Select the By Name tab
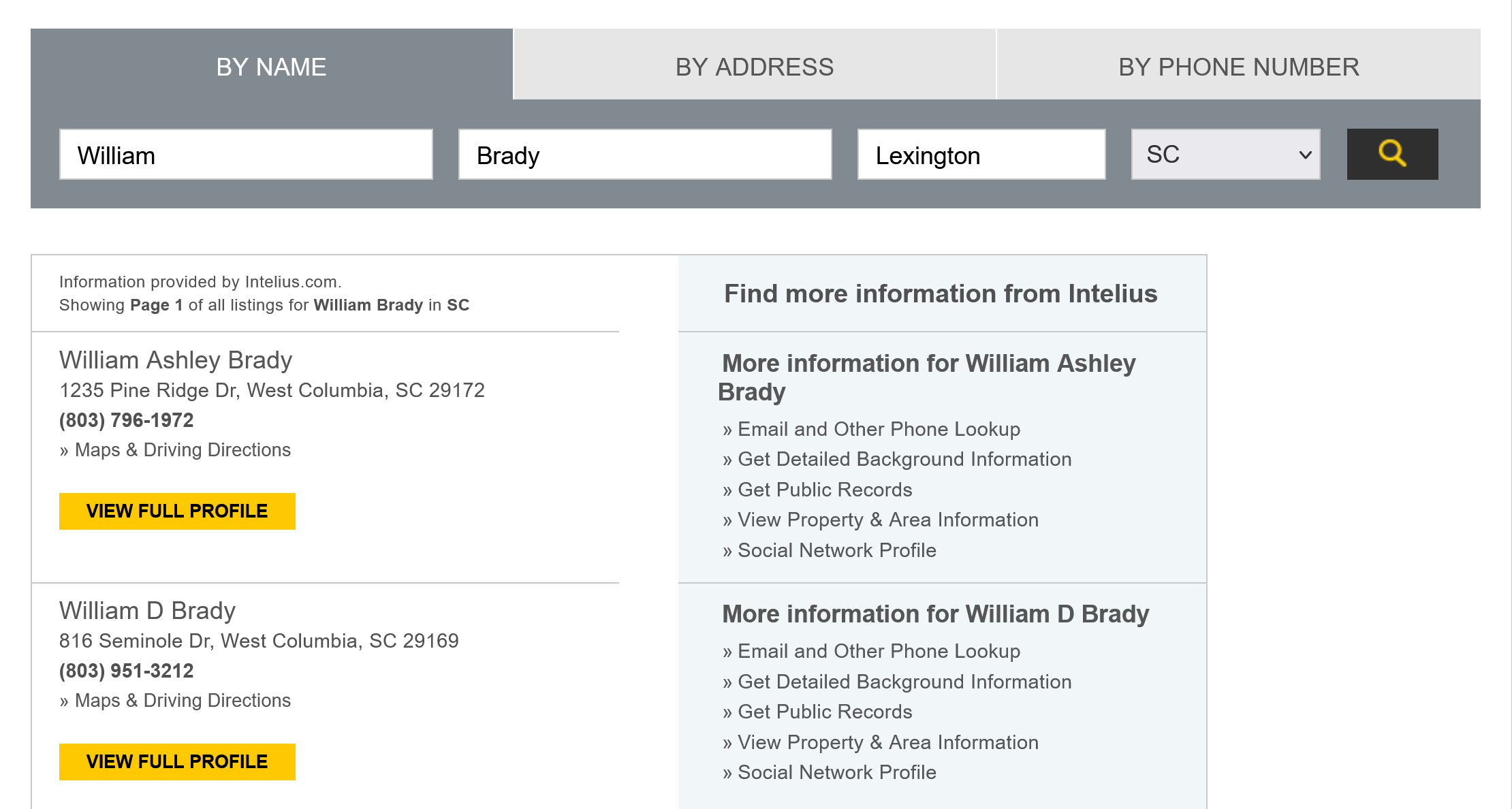The image size is (1512, 809). coord(271,67)
